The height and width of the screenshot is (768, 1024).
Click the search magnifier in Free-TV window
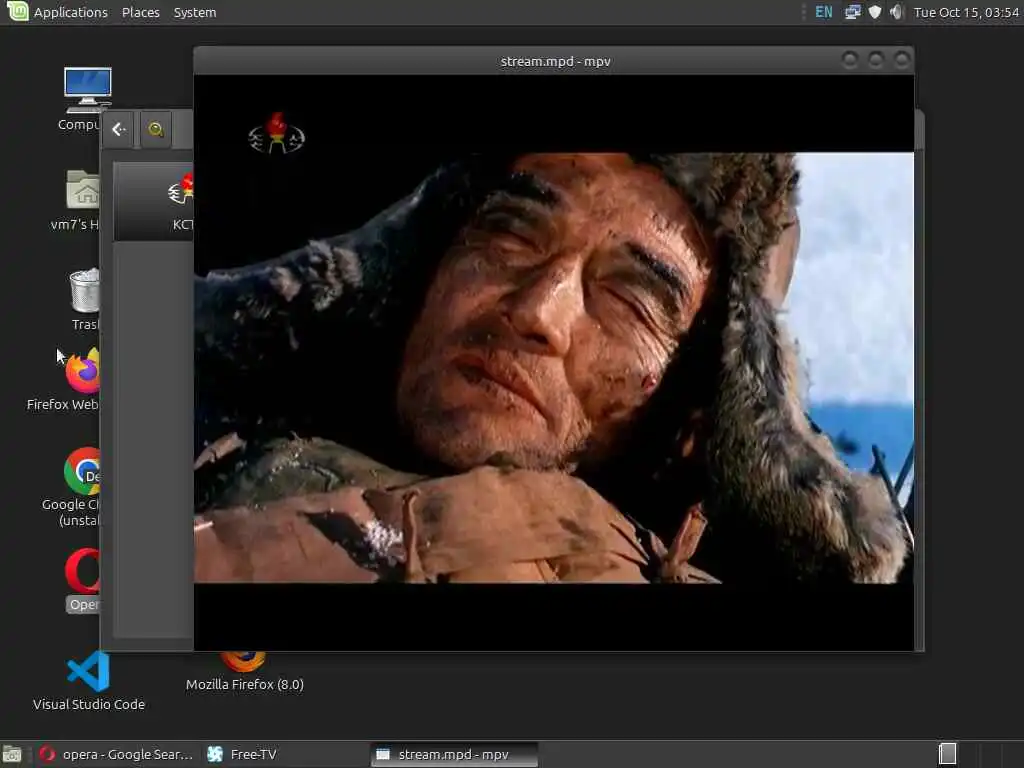[155, 129]
